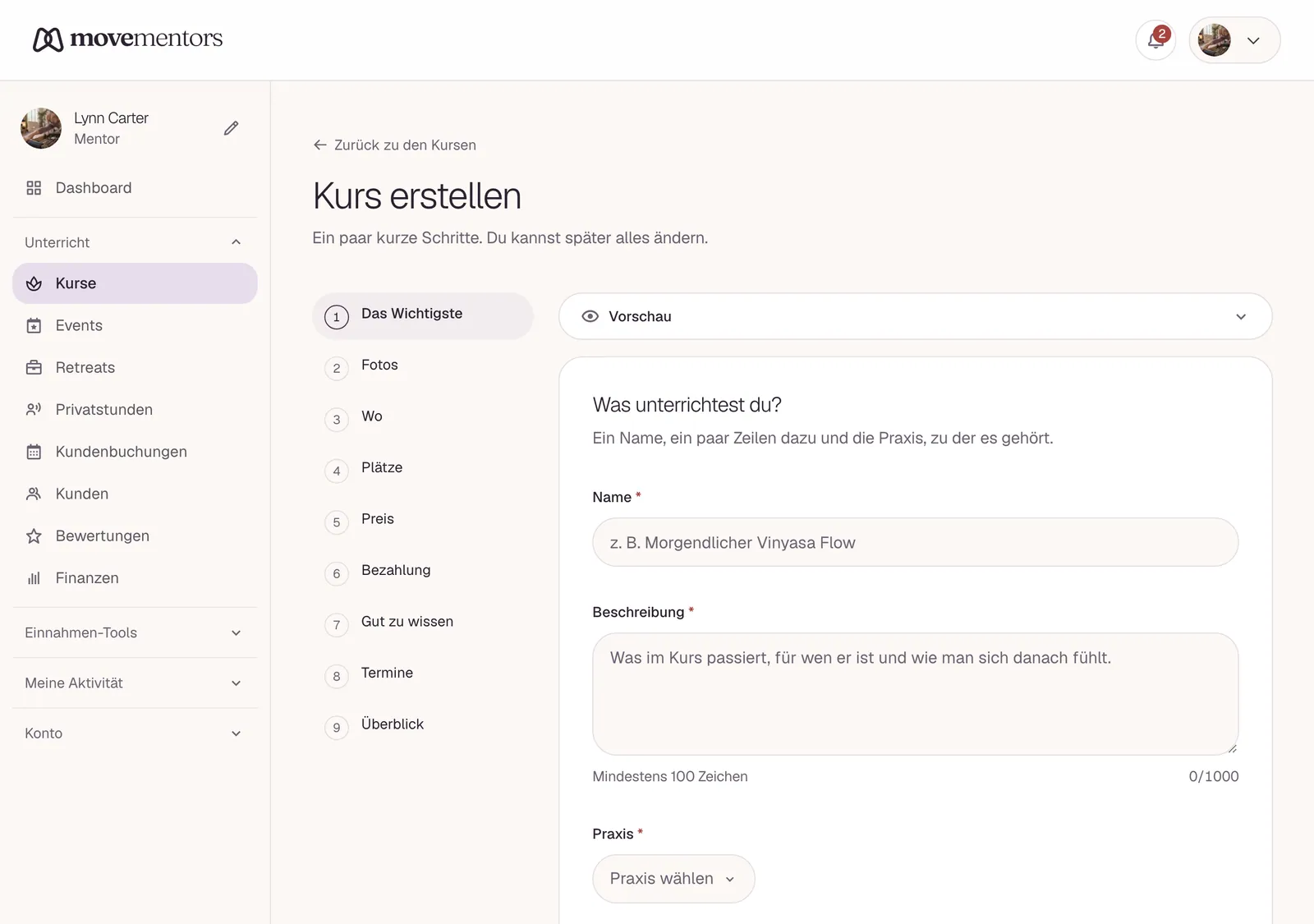Viewport: 1314px width, 924px height.
Task: Select step 1 Das Wichtigste
Action: (422, 316)
